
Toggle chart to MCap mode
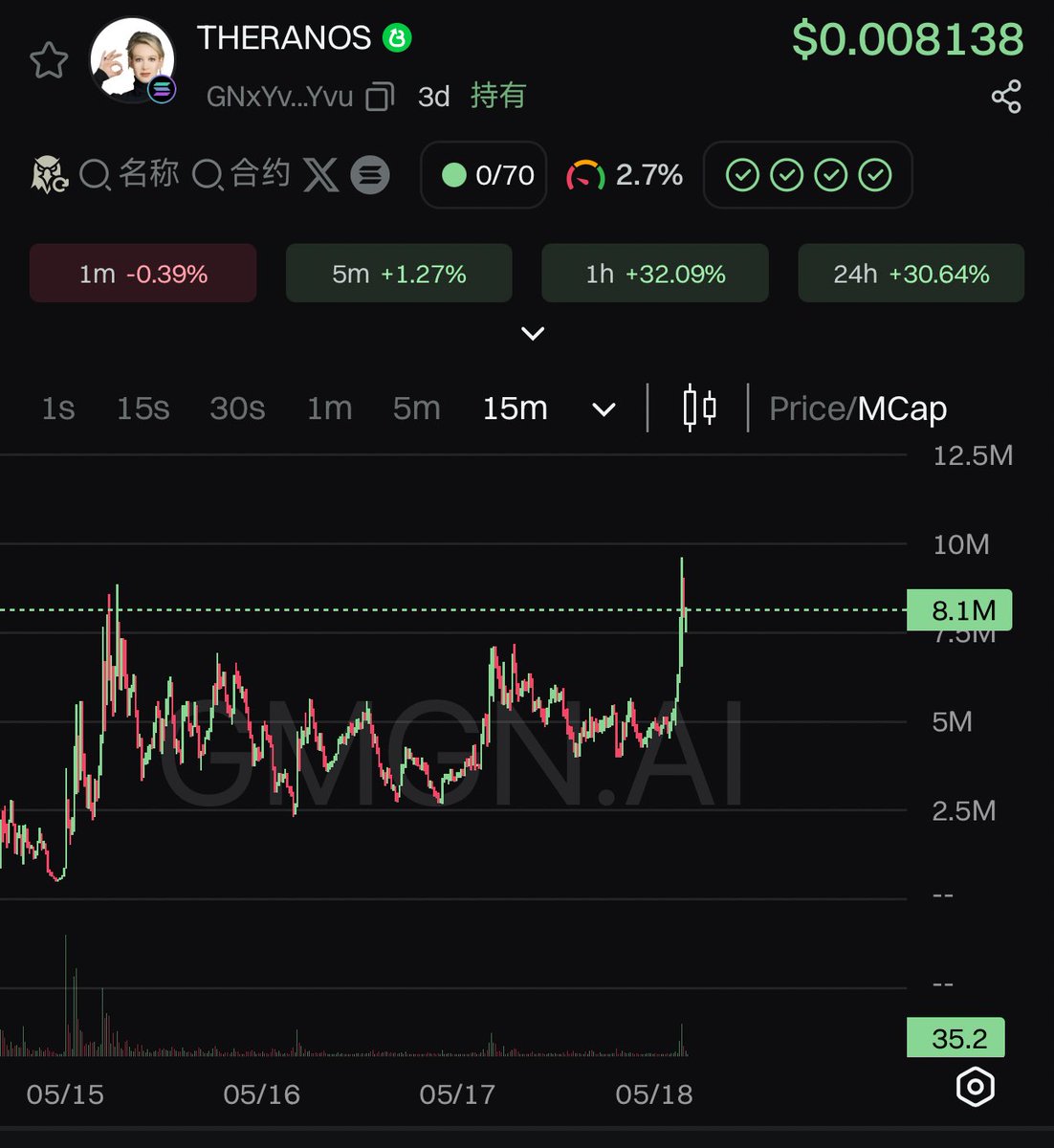coord(902,408)
